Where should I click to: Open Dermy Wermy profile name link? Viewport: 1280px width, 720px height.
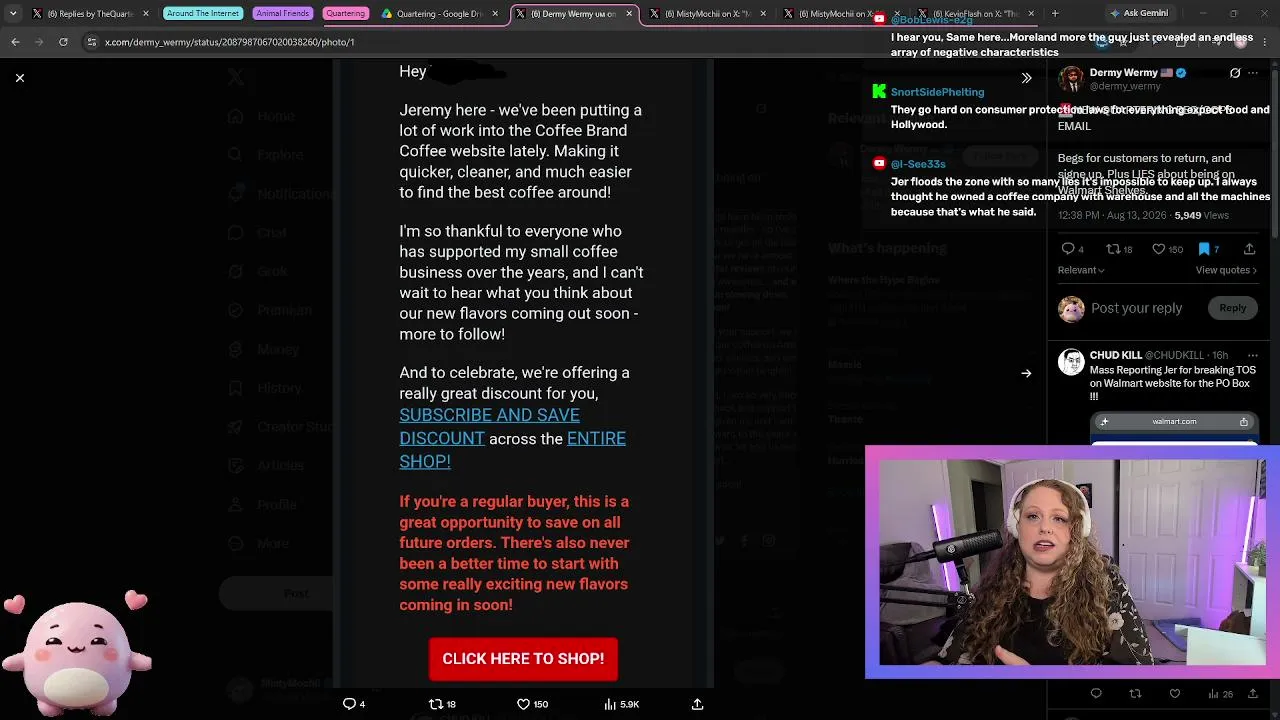(x=1123, y=73)
